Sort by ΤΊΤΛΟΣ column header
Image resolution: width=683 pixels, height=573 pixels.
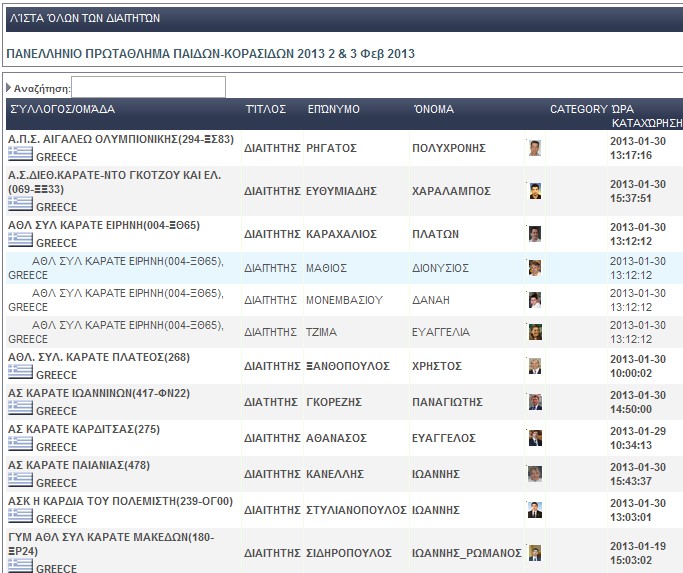click(266, 109)
